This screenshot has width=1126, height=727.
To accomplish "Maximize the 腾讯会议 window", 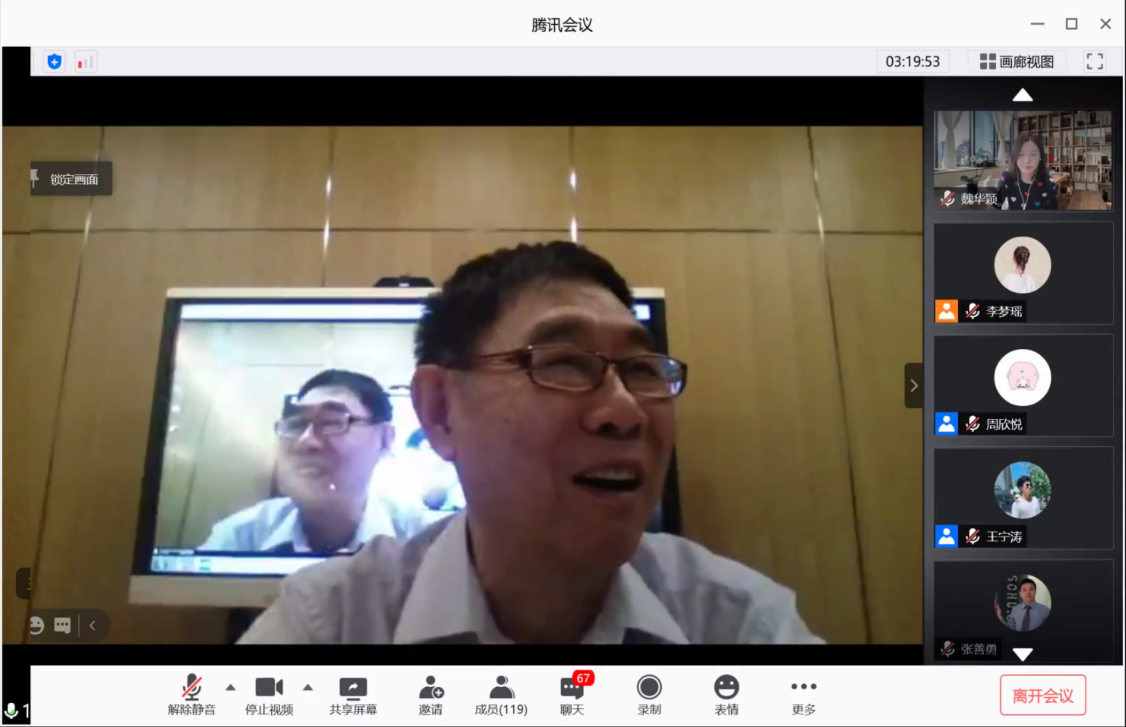I will tap(1071, 24).
